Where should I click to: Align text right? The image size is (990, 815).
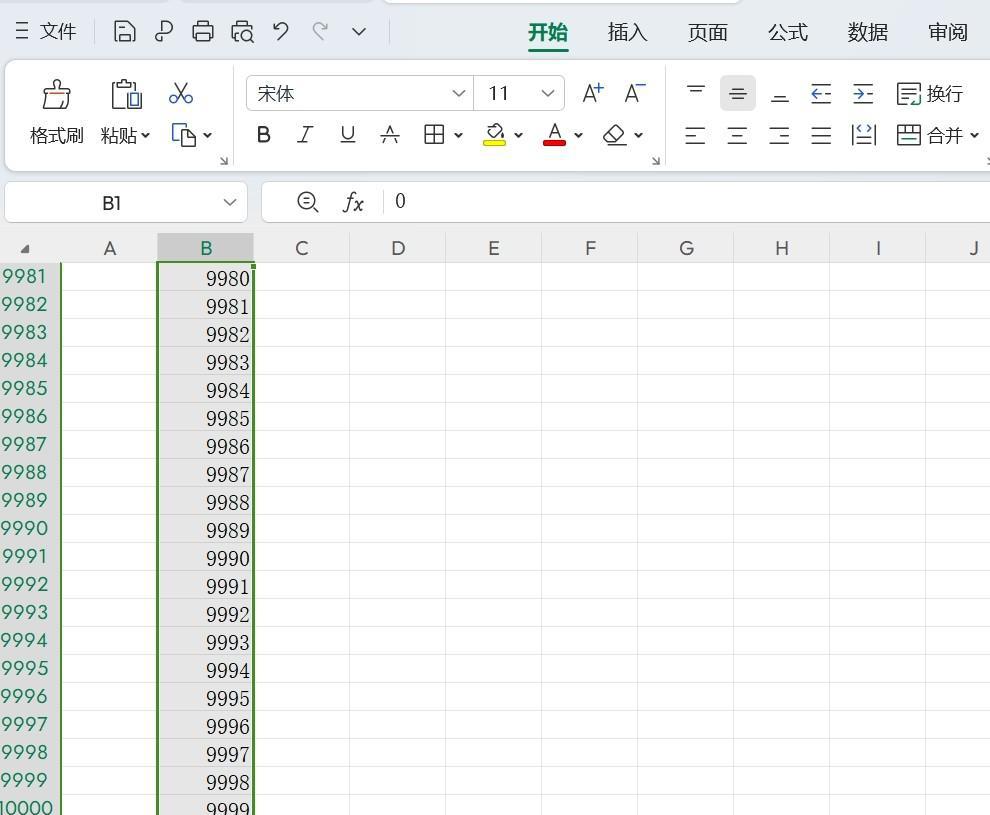coord(779,135)
